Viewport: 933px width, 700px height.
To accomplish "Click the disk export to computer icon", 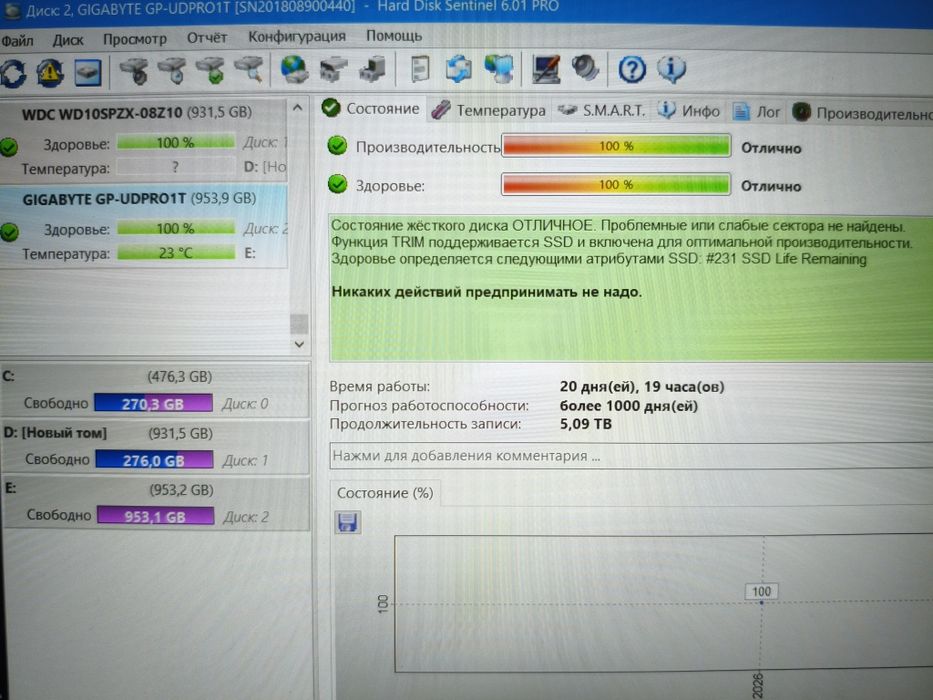I will (x=373, y=68).
